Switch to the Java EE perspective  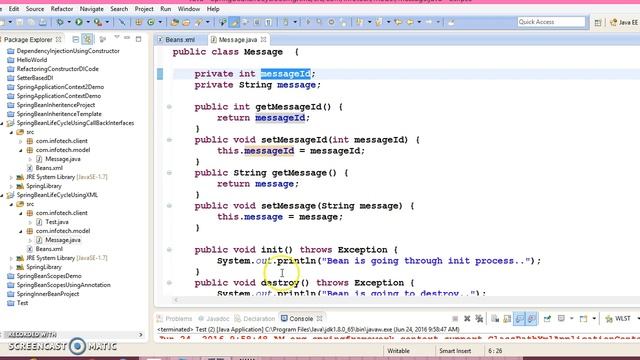(x=623, y=22)
